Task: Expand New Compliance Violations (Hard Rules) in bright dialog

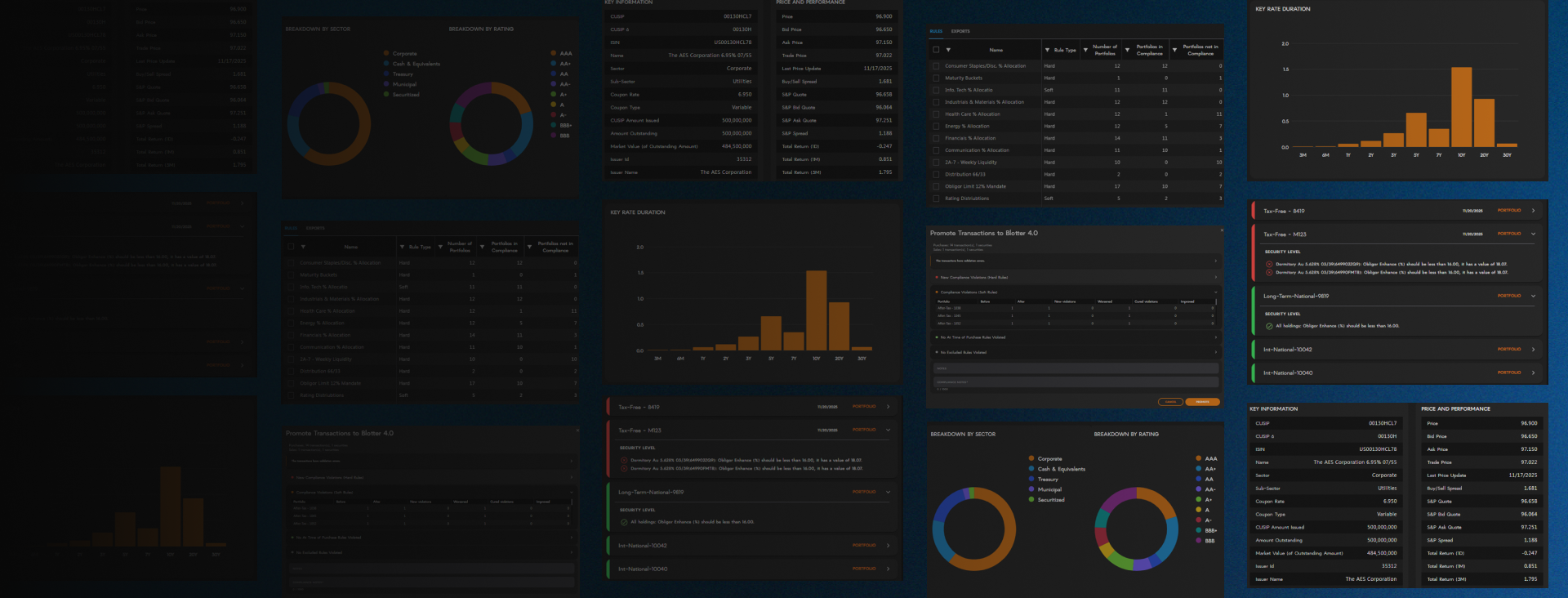Action: 1215,278
